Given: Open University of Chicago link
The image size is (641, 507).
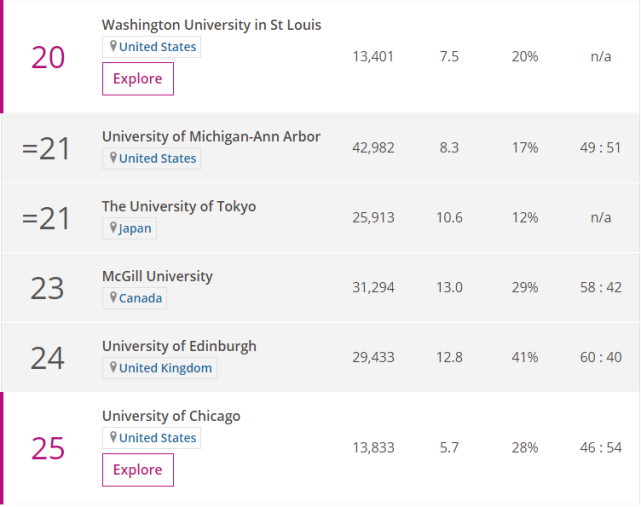Looking at the screenshot, I should (x=171, y=416).
